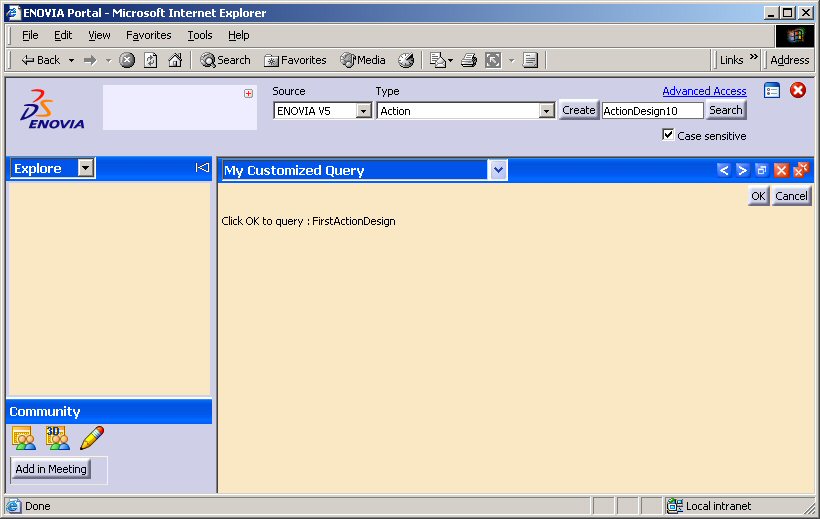Click the Address bar label
This screenshot has width=820, height=519.
pyautogui.click(x=789, y=60)
